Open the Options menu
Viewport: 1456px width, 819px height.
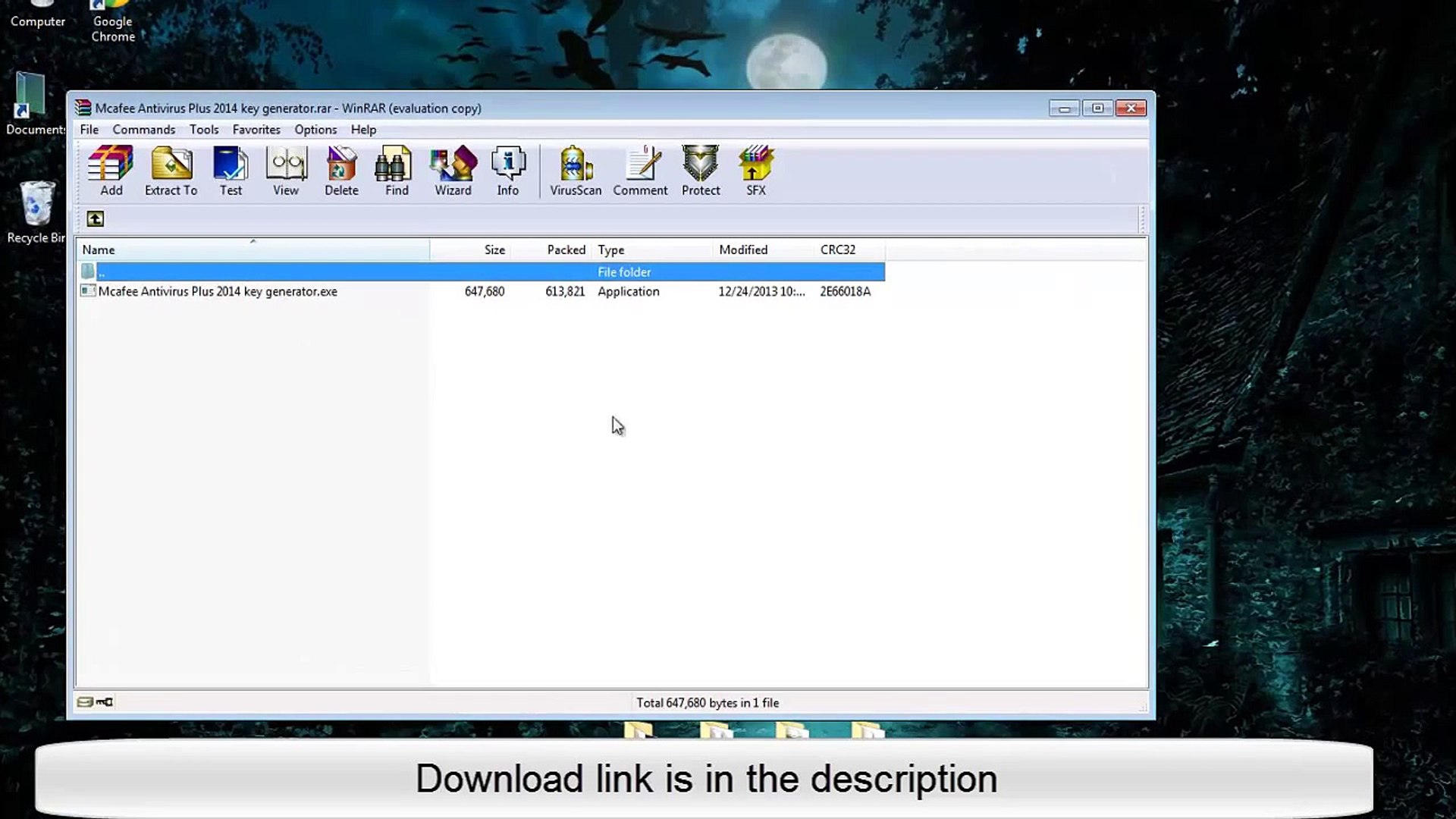point(315,130)
